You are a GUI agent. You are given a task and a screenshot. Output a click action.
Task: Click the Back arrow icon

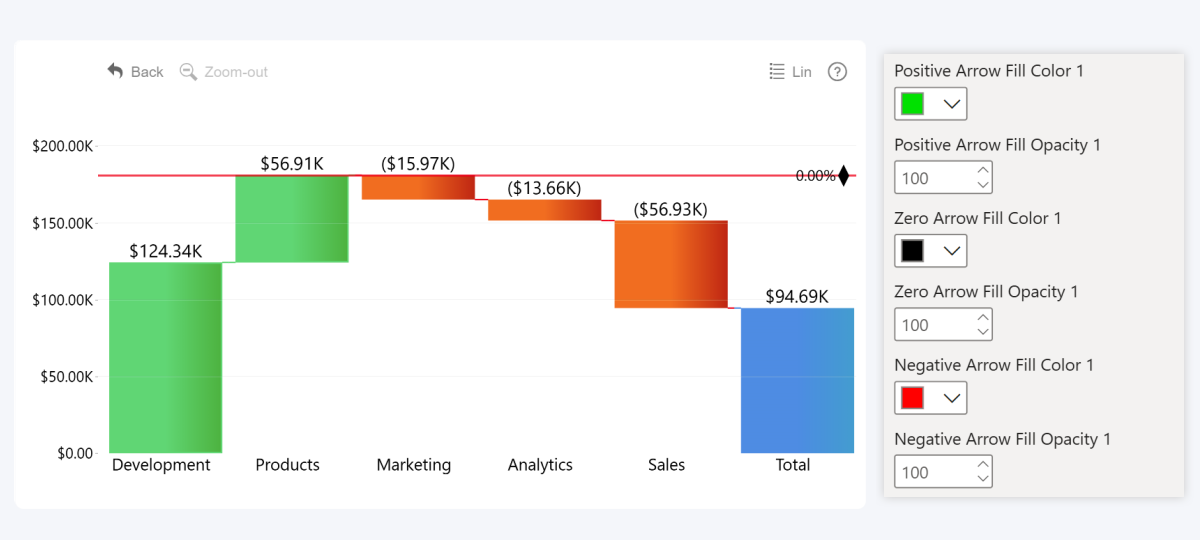(x=116, y=71)
